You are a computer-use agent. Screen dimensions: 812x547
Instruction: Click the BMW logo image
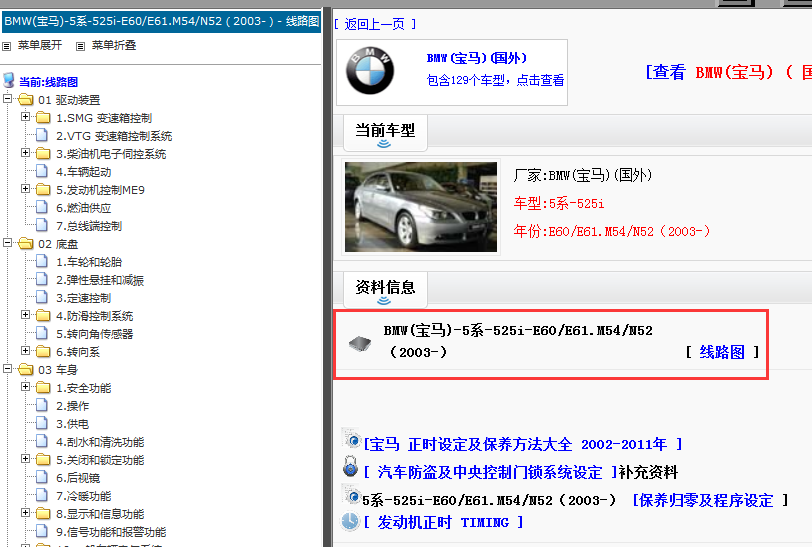pos(370,71)
